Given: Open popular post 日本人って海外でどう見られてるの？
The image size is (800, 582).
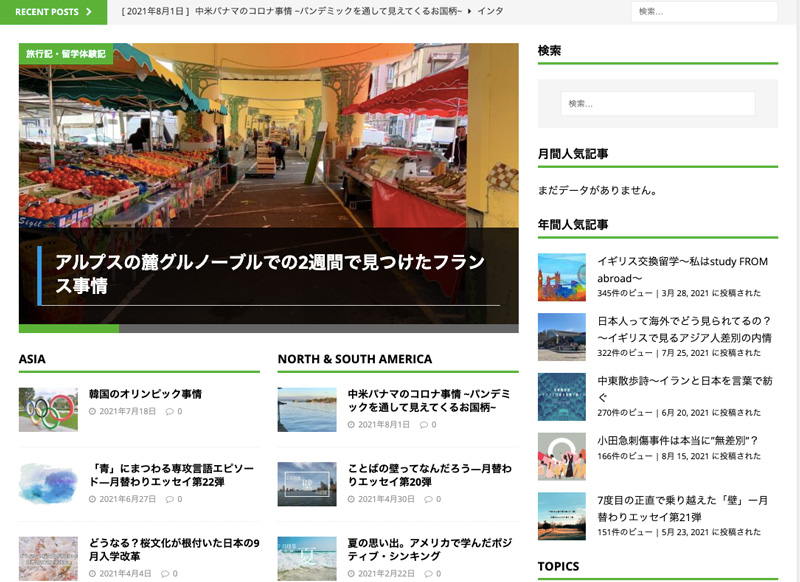Looking at the screenshot, I should (684, 329).
